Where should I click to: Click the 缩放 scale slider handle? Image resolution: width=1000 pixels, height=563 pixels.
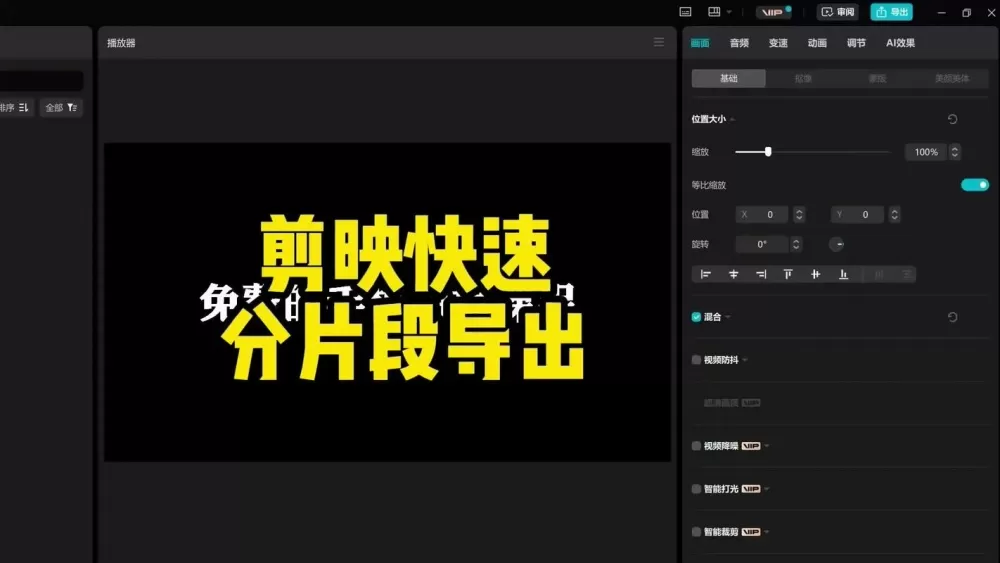(x=768, y=152)
